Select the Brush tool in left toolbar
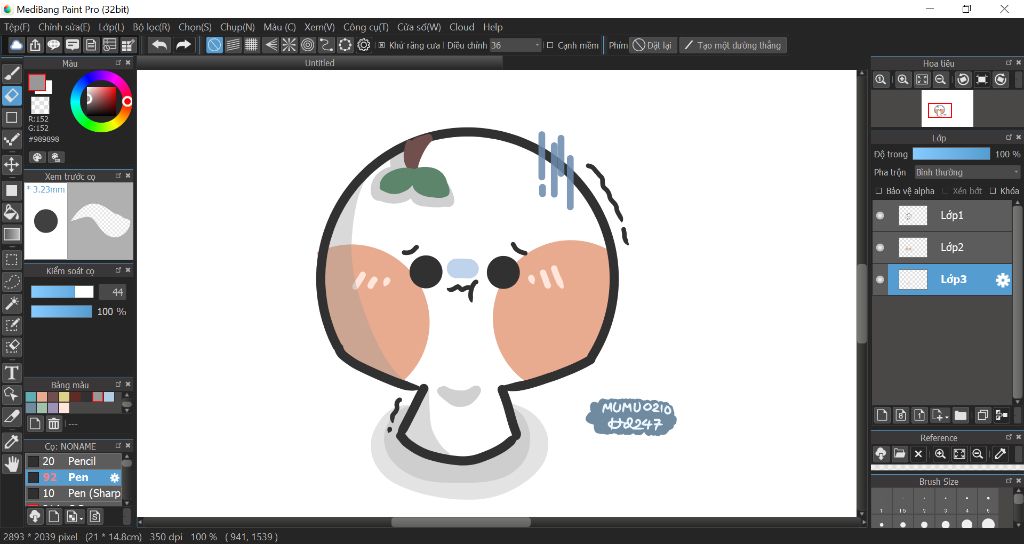 click(x=12, y=73)
